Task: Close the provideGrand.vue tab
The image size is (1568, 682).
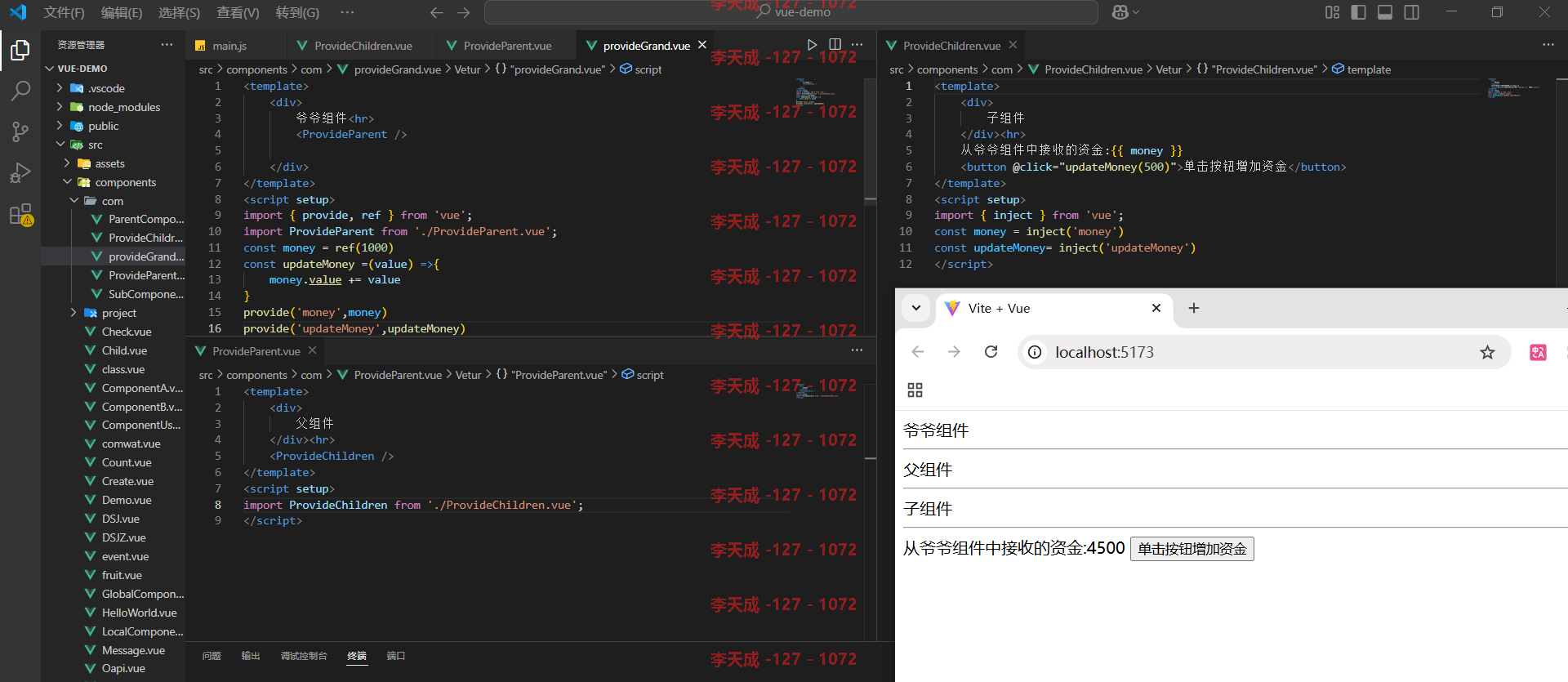Action: tap(702, 45)
